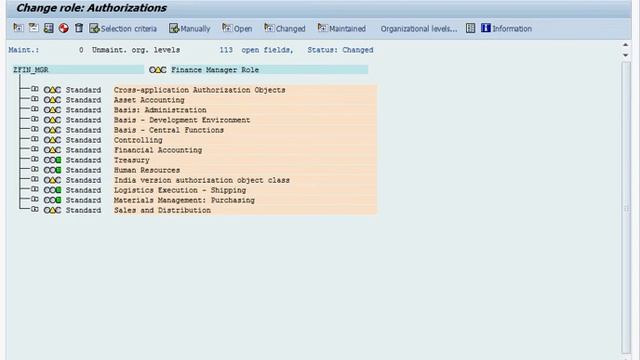Viewport: 640px width, 360px height.
Task: Select the Treasury row text
Action: pos(131,160)
